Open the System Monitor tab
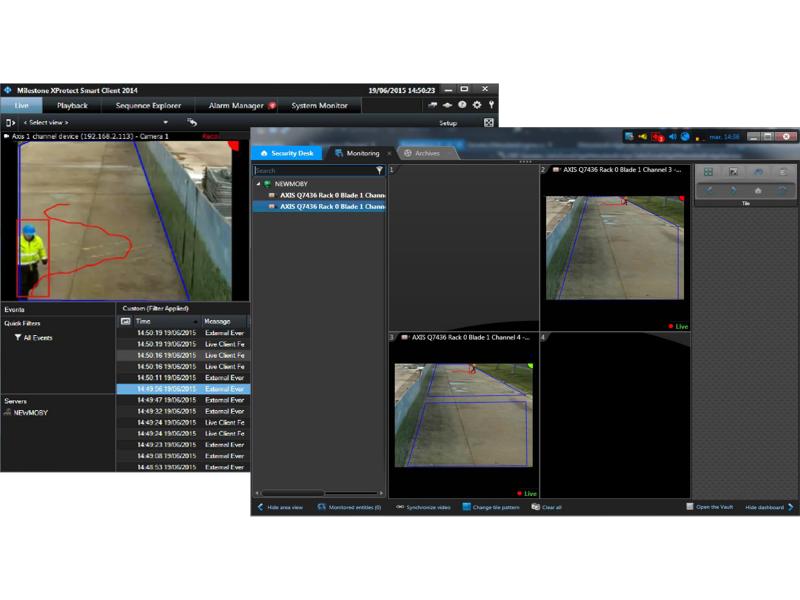Viewport: 800px width, 600px height. pyautogui.click(x=319, y=106)
